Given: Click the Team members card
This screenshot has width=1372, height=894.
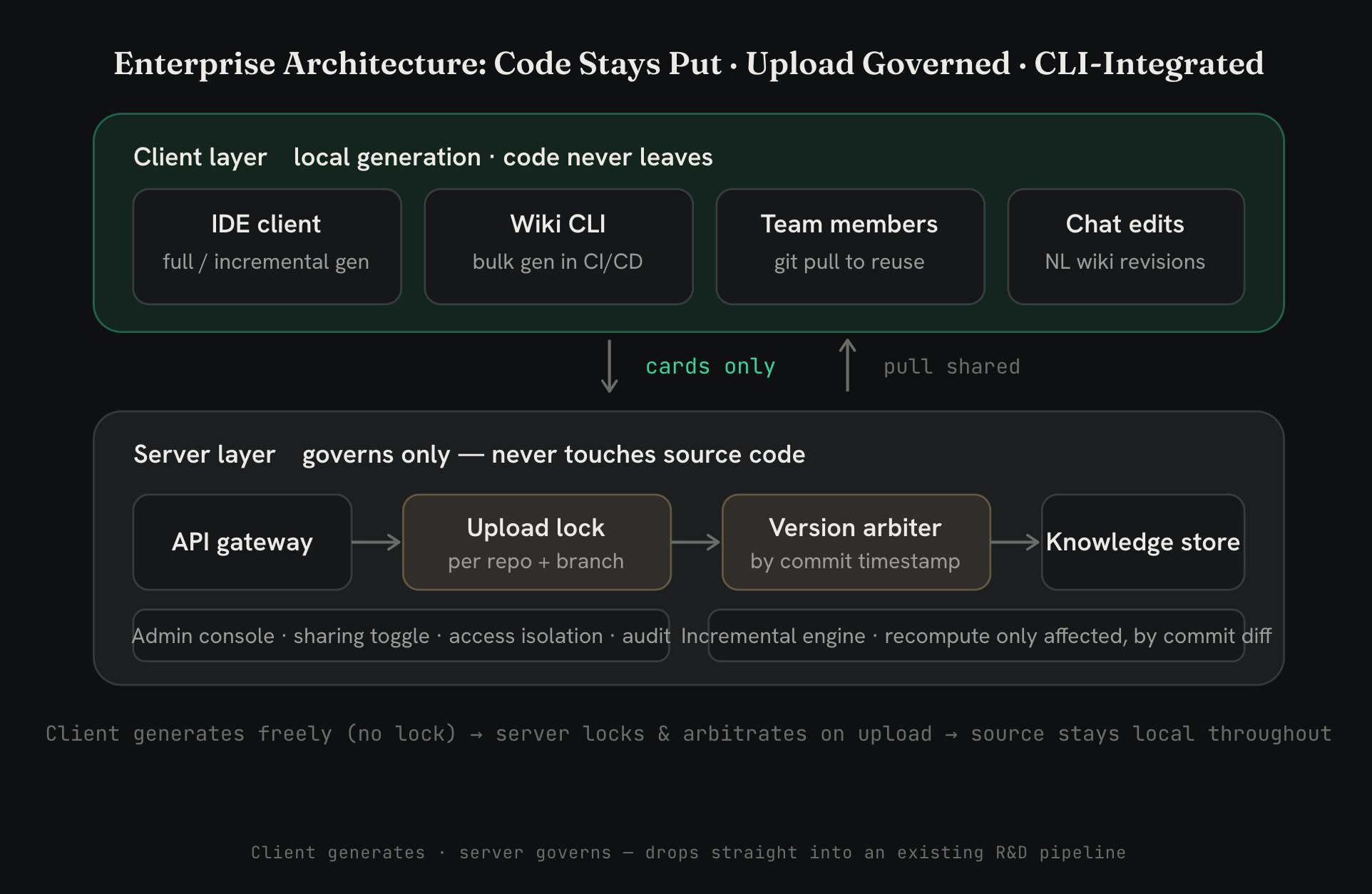Looking at the screenshot, I should (x=850, y=247).
